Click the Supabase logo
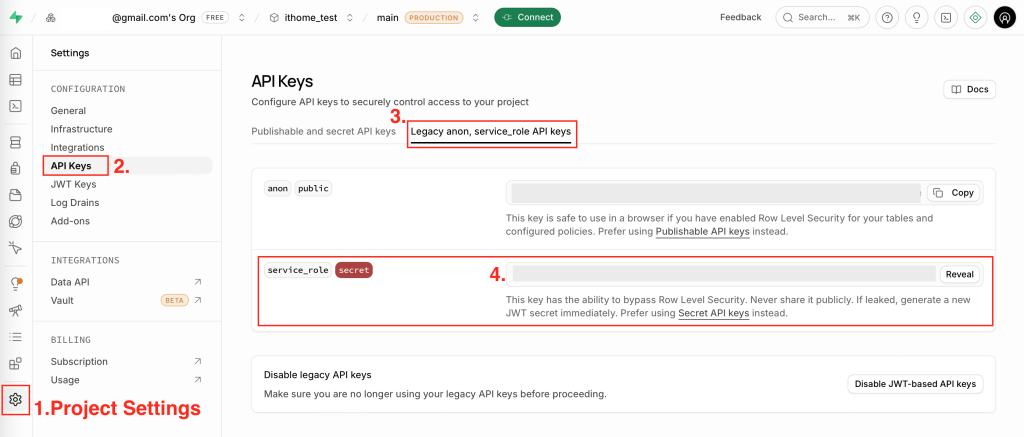Screen dimensions: 1024x437 pos(16,18)
